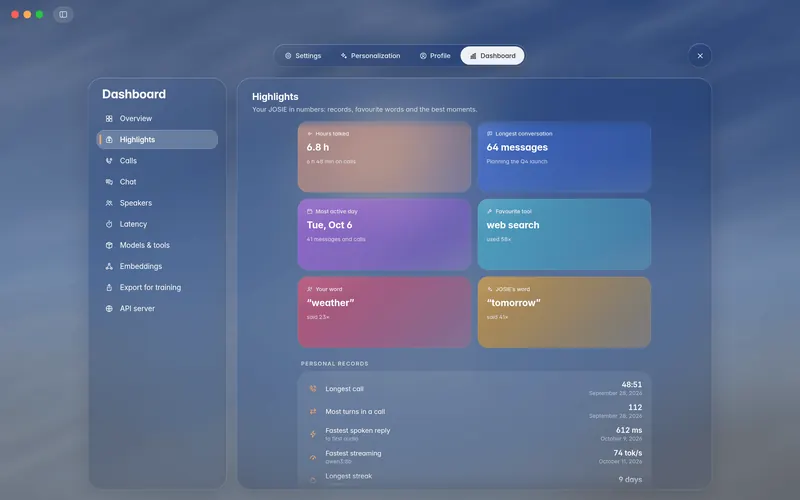The image size is (800, 500).
Task: Click the Longest call phone icon
Action: click(x=313, y=389)
